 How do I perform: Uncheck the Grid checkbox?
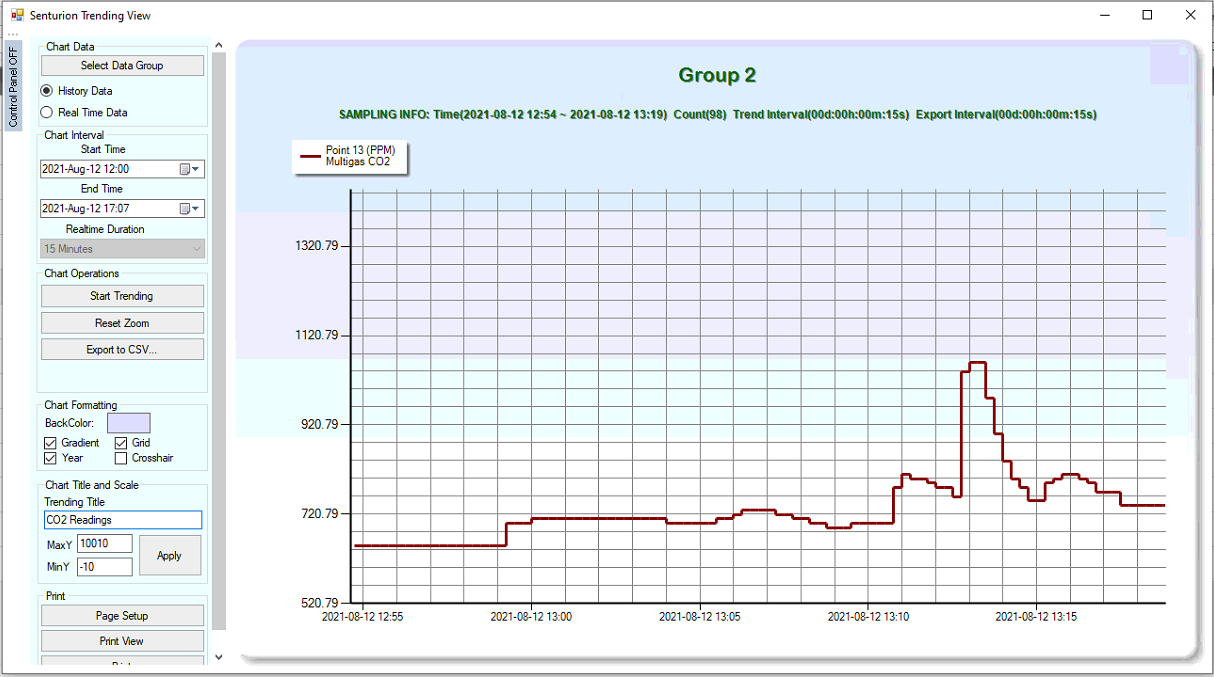(121, 443)
